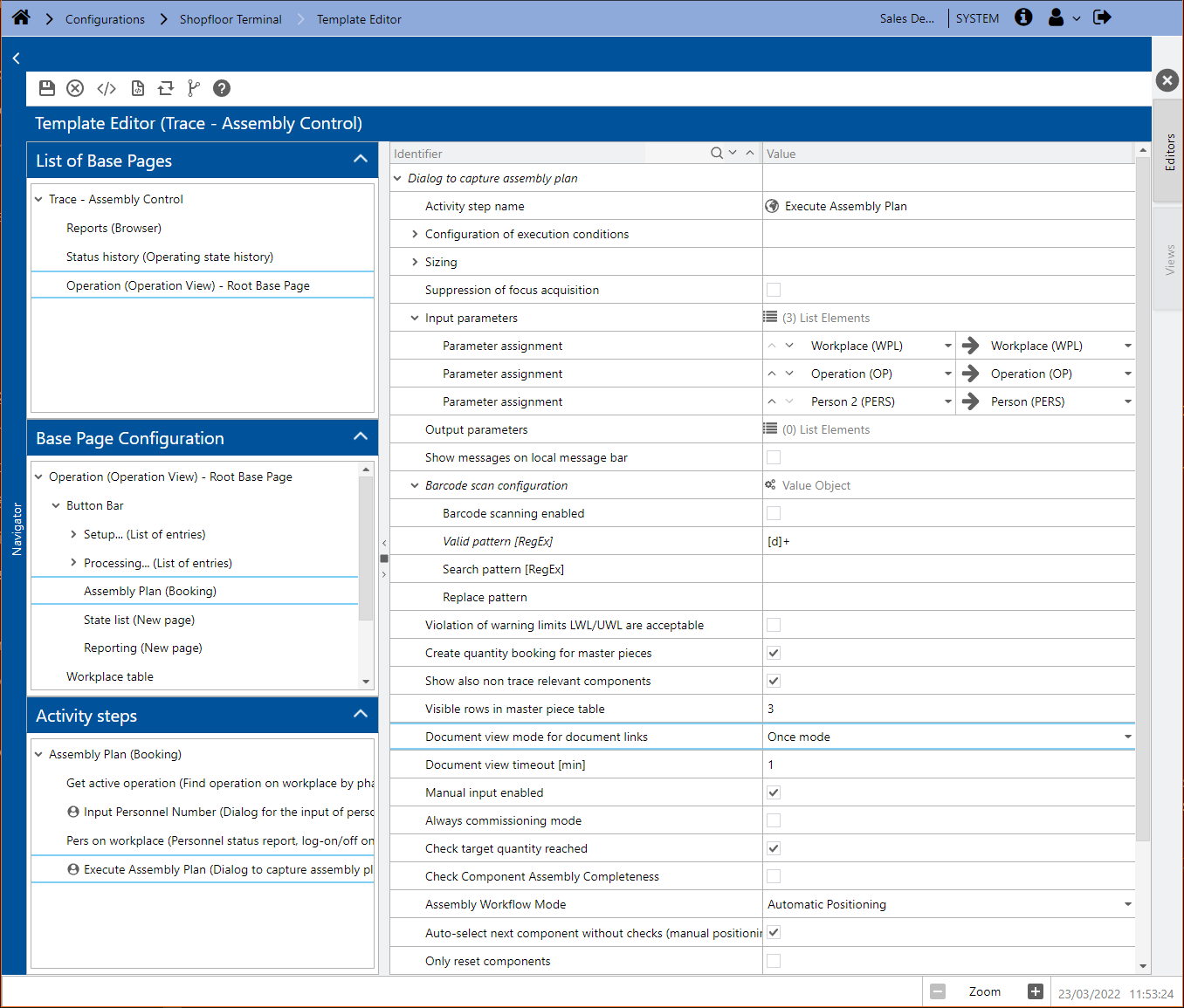Image resolution: width=1184 pixels, height=1008 pixels.
Task: Open the Editors side tab
Action: click(x=1169, y=152)
